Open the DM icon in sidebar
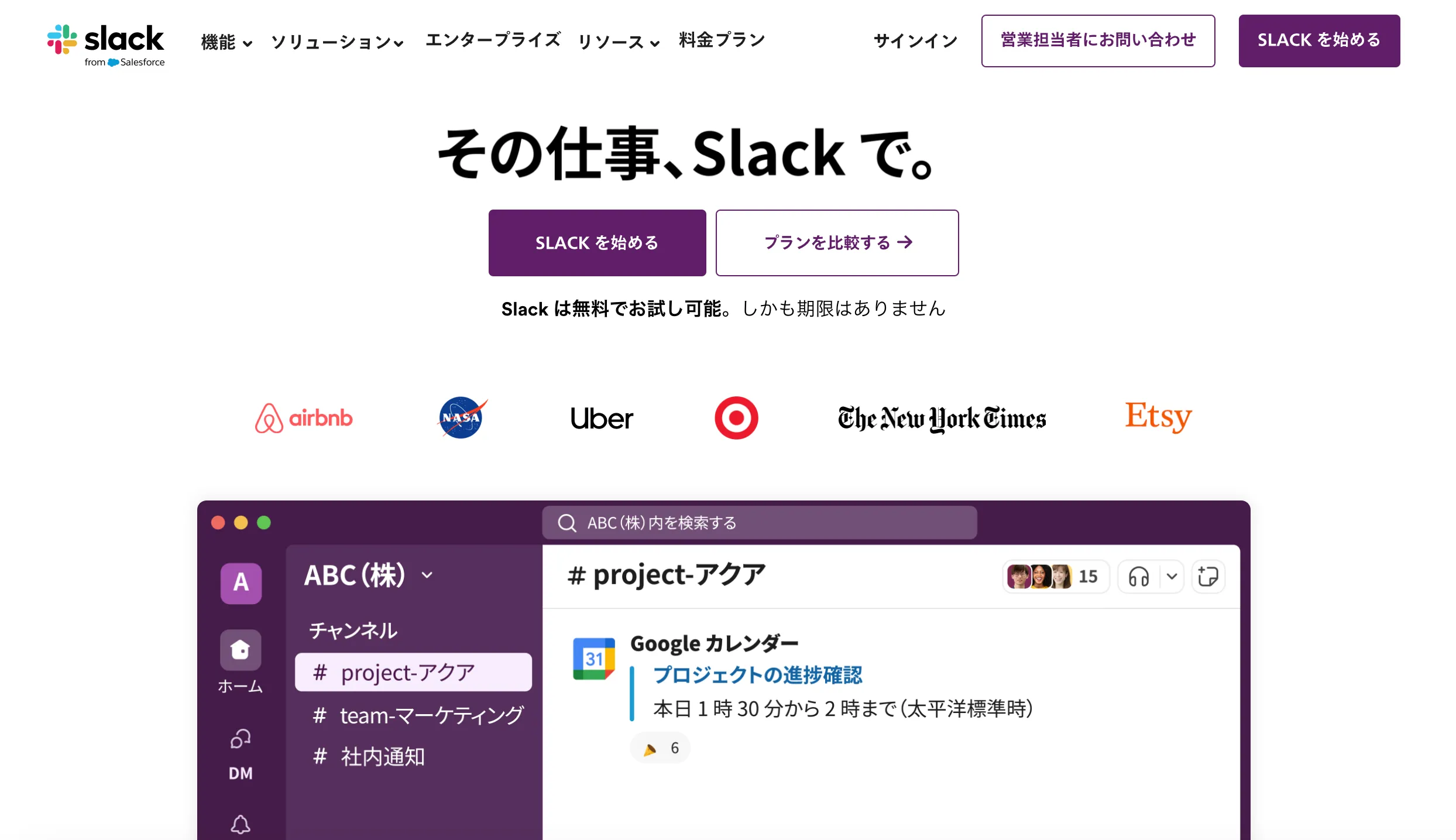Viewport: 1456px width, 840px height. click(241, 738)
